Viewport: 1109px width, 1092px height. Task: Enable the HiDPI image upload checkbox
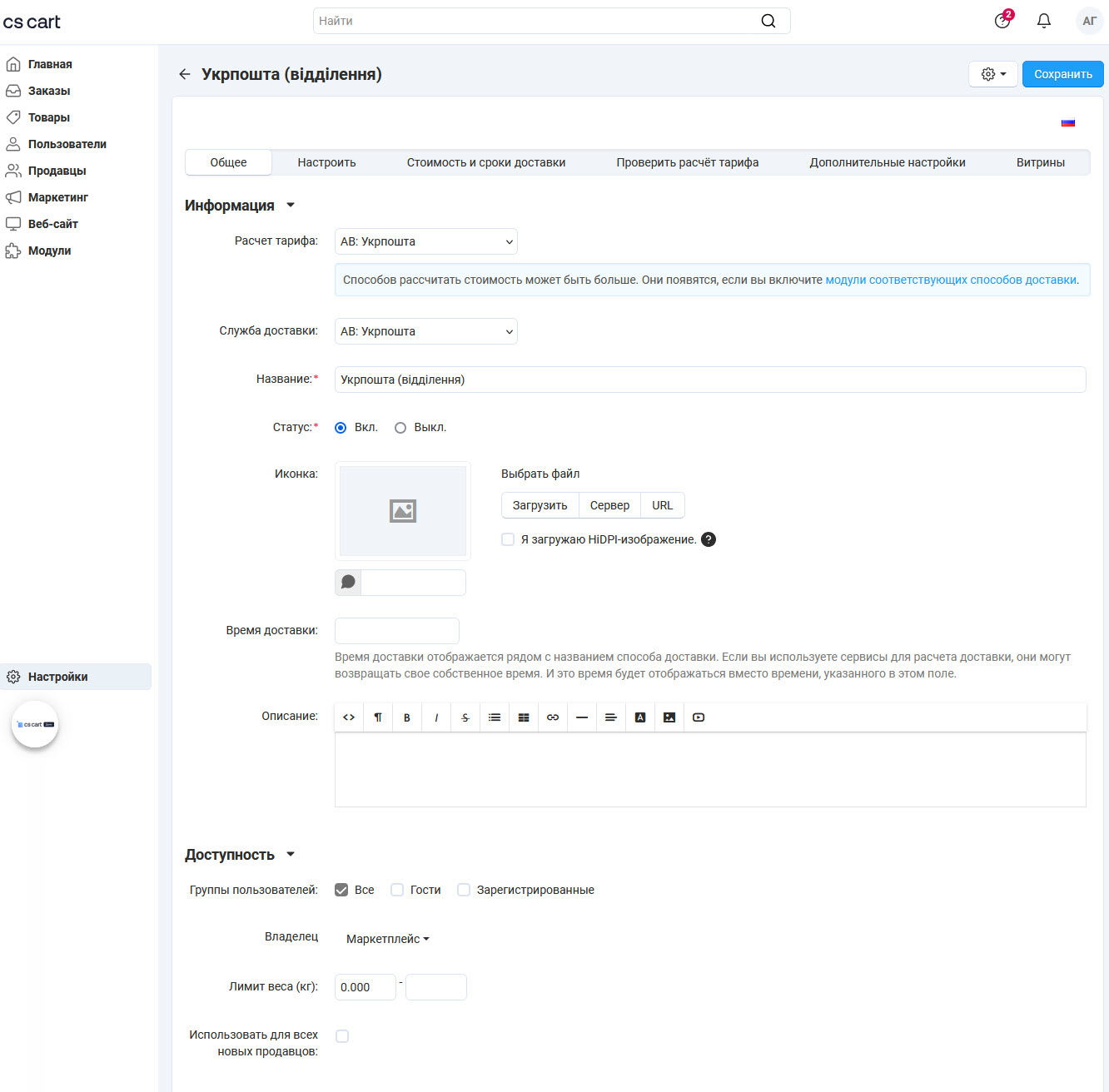point(508,539)
